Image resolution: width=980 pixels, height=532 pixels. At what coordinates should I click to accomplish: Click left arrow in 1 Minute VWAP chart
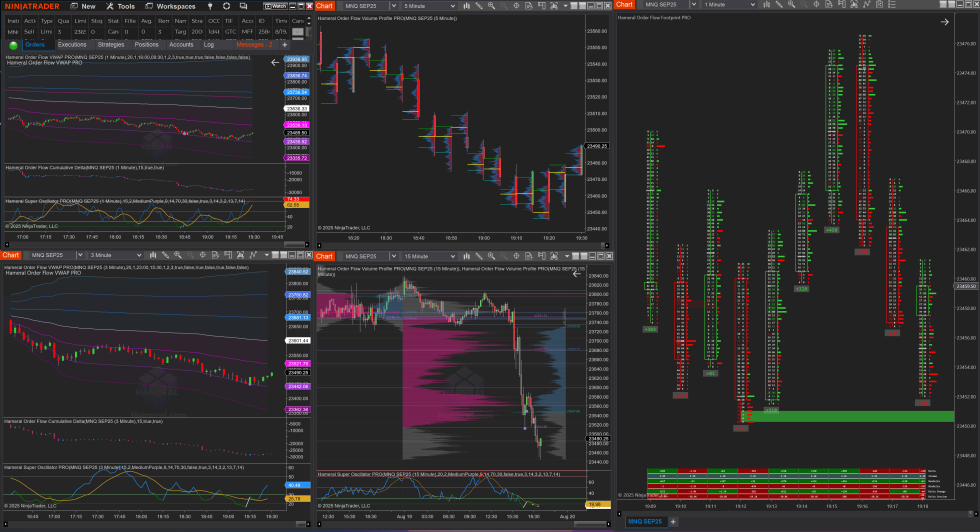coord(275,63)
